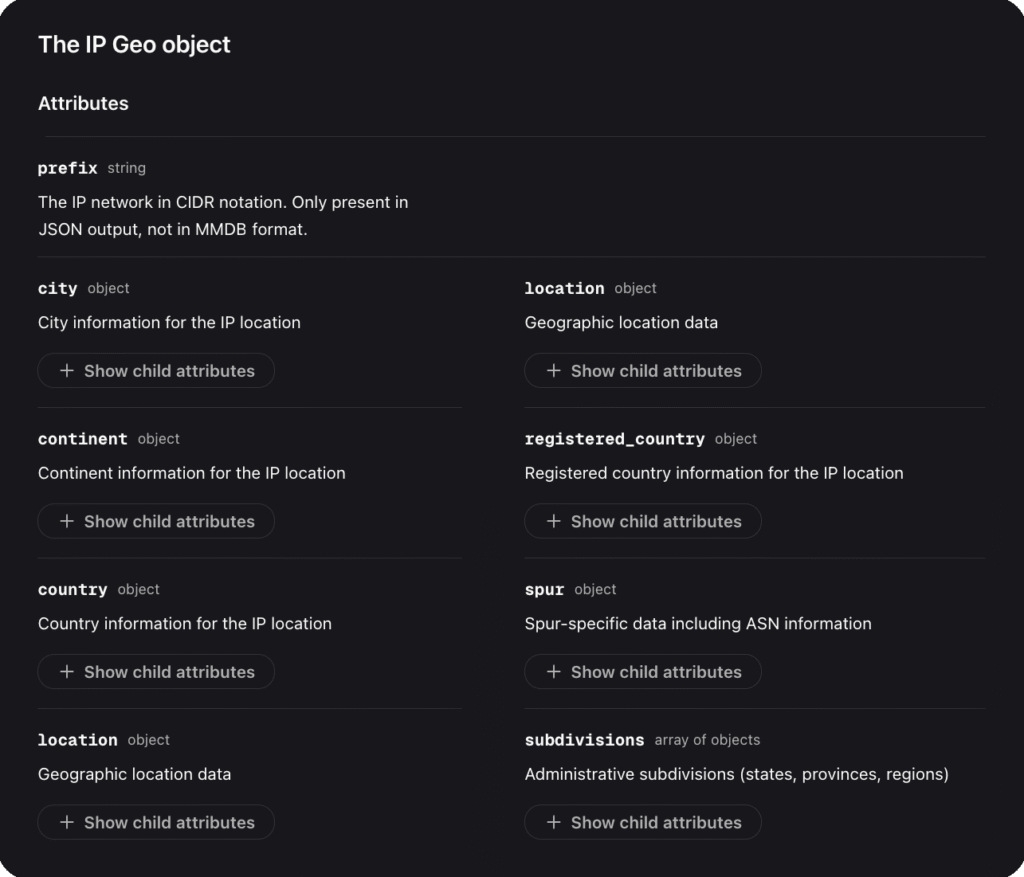Click the plus icon for spur child attributes
The height and width of the screenshot is (877, 1024).
point(554,672)
